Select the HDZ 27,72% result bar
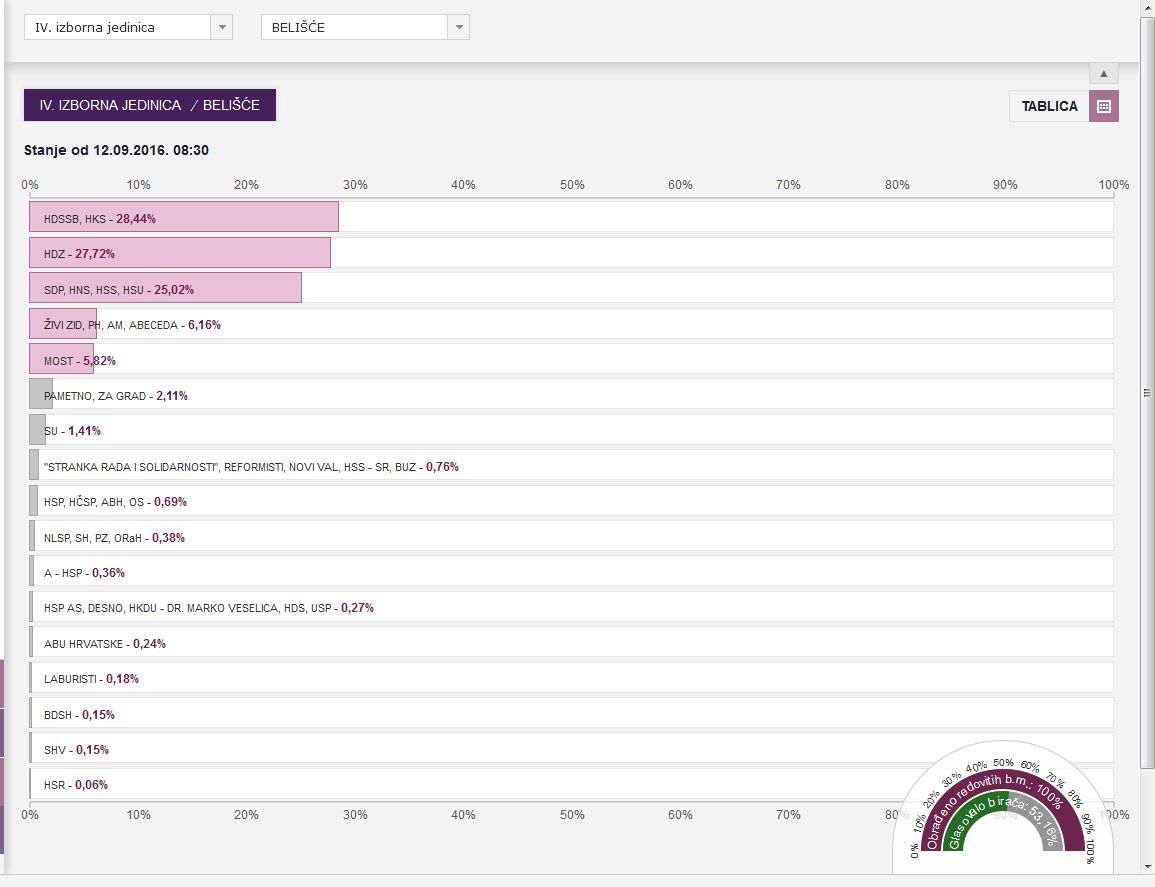Viewport: 1155px width, 887px height. click(180, 253)
